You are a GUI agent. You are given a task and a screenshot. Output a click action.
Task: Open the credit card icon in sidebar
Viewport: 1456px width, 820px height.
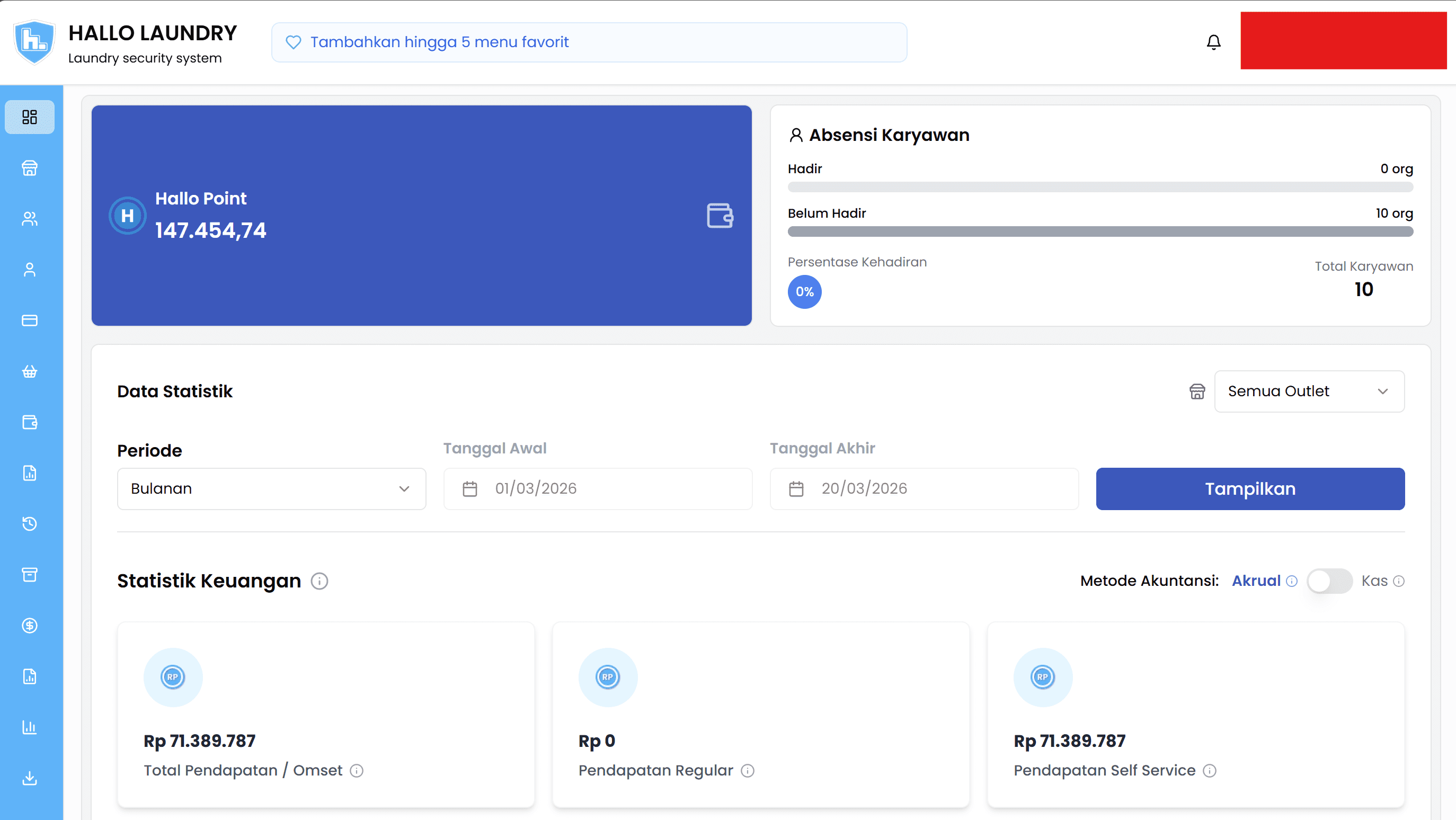pos(29,320)
